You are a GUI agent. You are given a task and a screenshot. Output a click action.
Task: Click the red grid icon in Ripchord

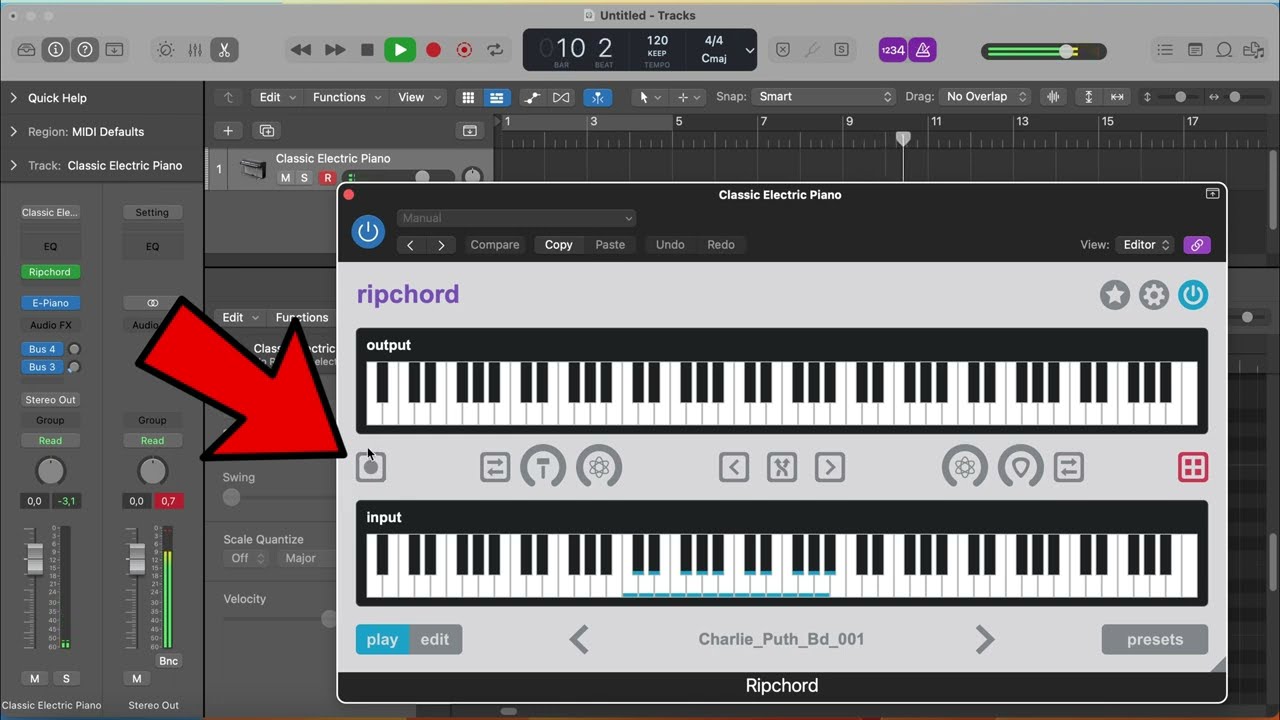pos(1193,467)
